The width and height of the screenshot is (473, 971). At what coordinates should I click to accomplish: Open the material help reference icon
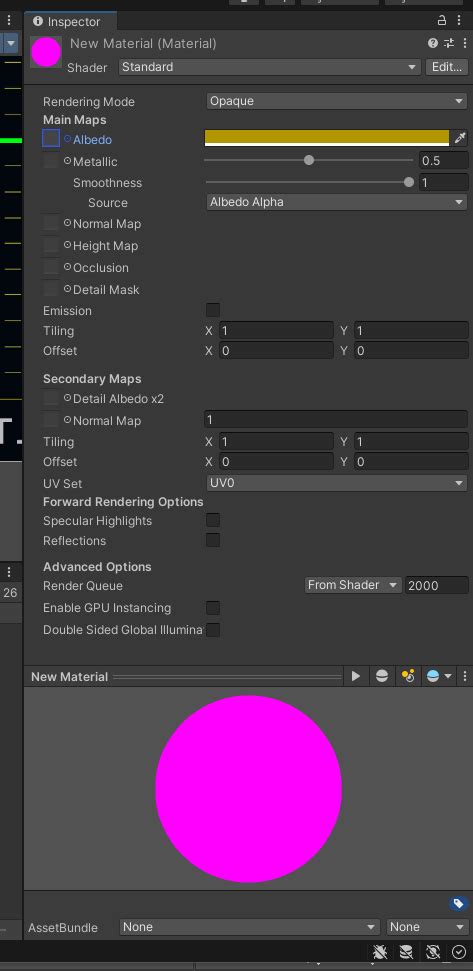coord(433,43)
